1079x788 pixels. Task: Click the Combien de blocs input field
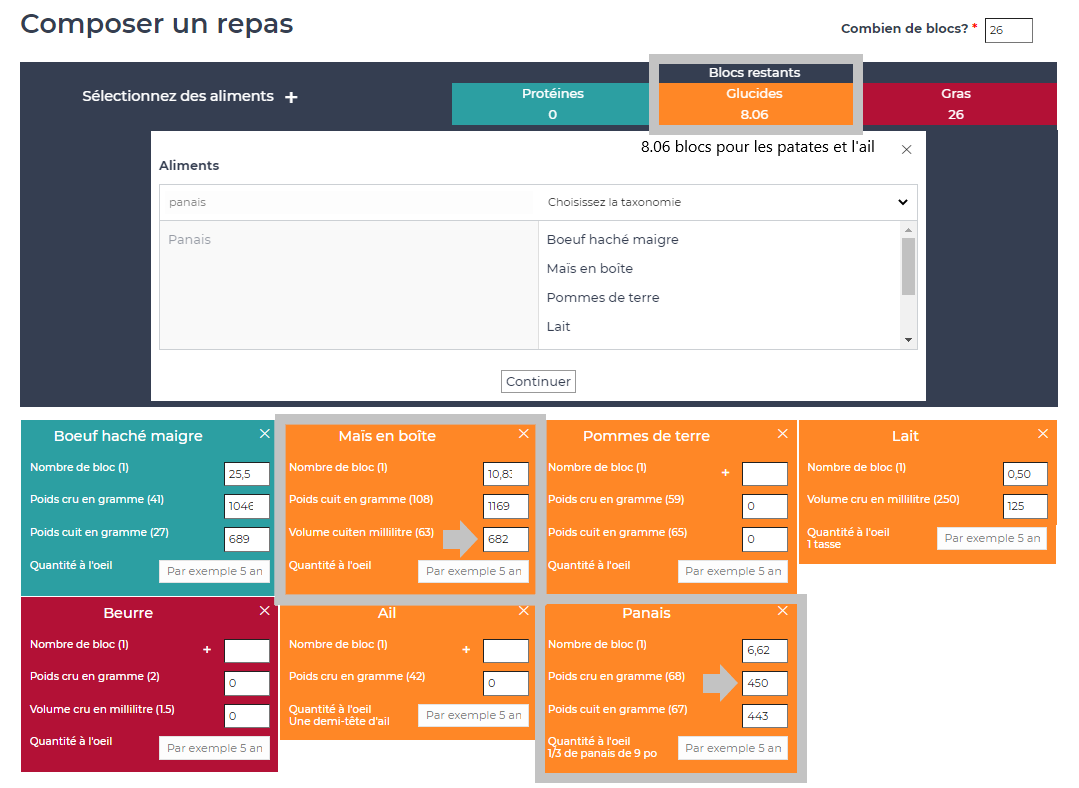[x=1008, y=30]
